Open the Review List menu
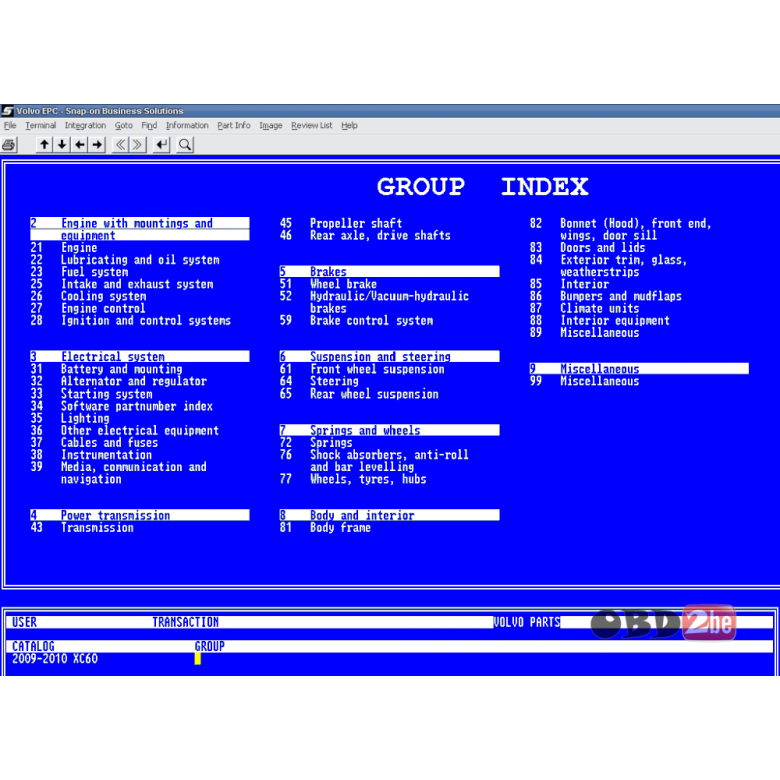 tap(311, 125)
